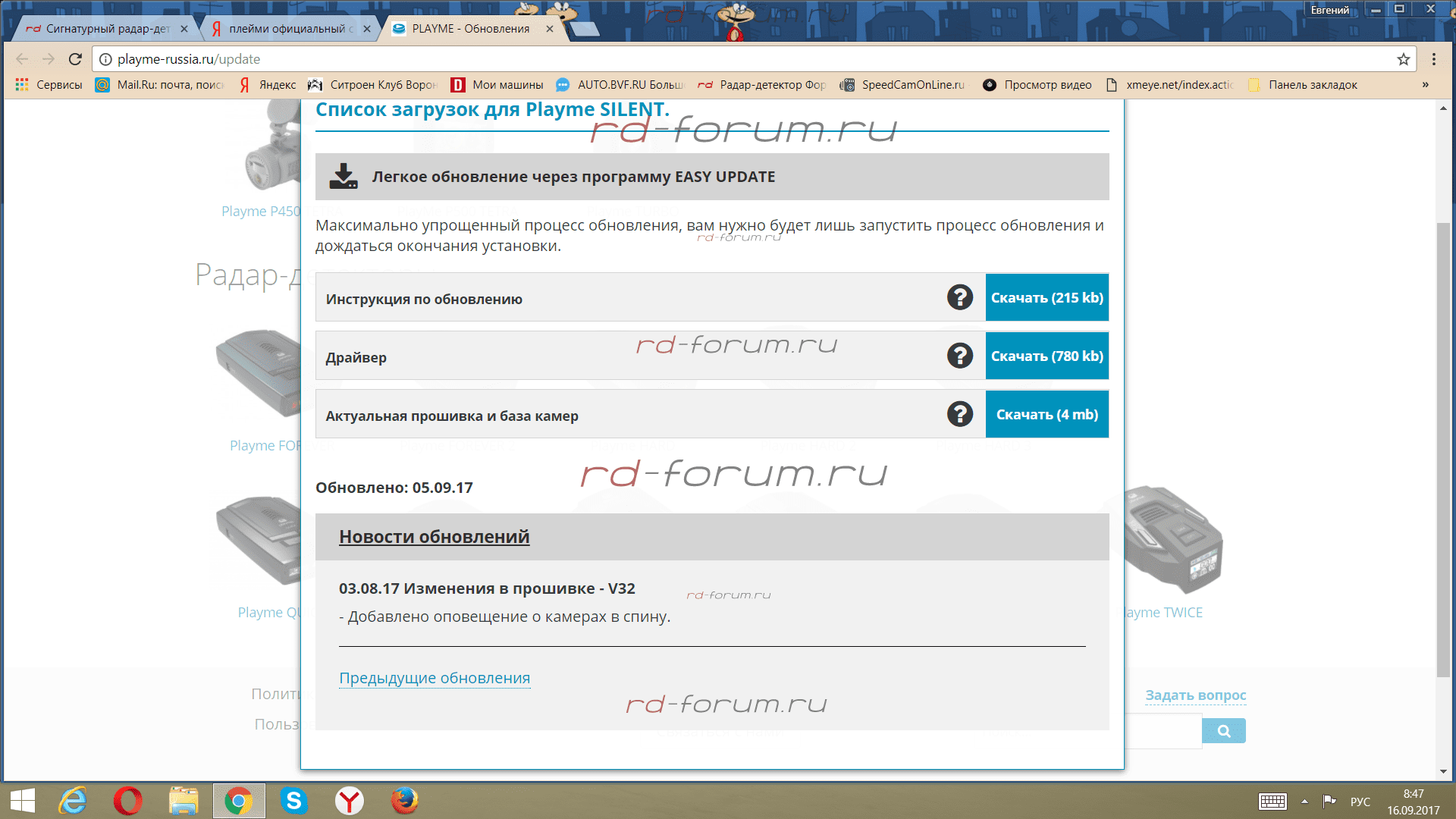
Task: Click the search magnifier button on page
Action: click(1223, 731)
